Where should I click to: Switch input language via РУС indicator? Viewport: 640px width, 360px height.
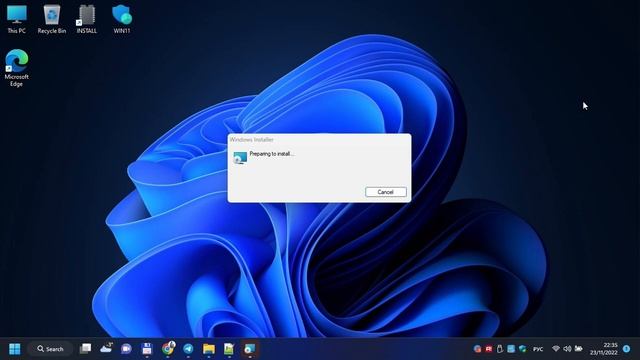(x=538, y=349)
